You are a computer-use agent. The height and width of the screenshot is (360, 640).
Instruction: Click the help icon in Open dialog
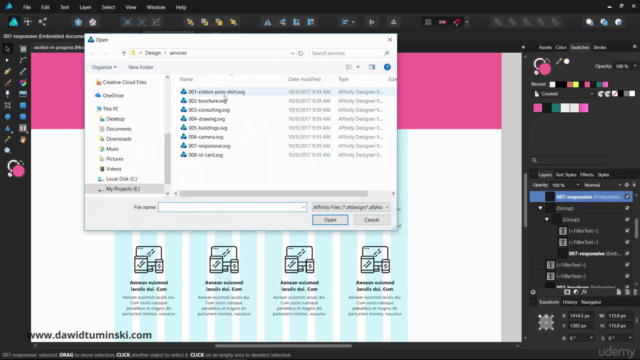pos(387,67)
